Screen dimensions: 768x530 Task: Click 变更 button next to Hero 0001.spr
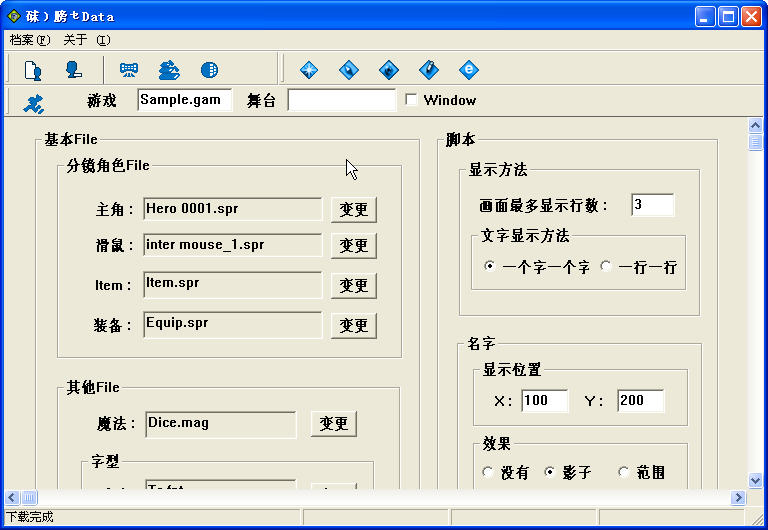click(354, 210)
